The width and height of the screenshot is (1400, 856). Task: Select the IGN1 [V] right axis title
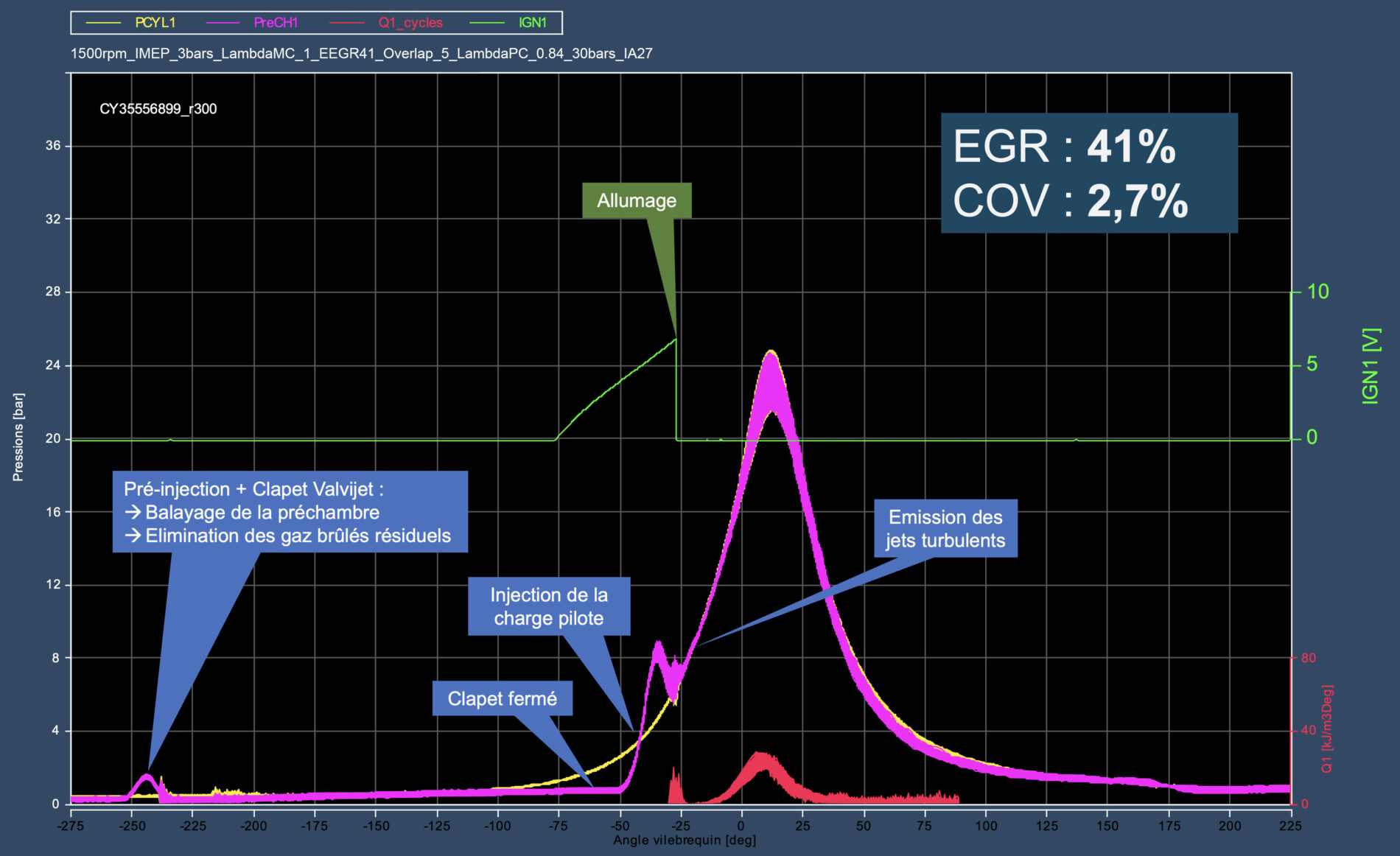pyautogui.click(x=1370, y=366)
